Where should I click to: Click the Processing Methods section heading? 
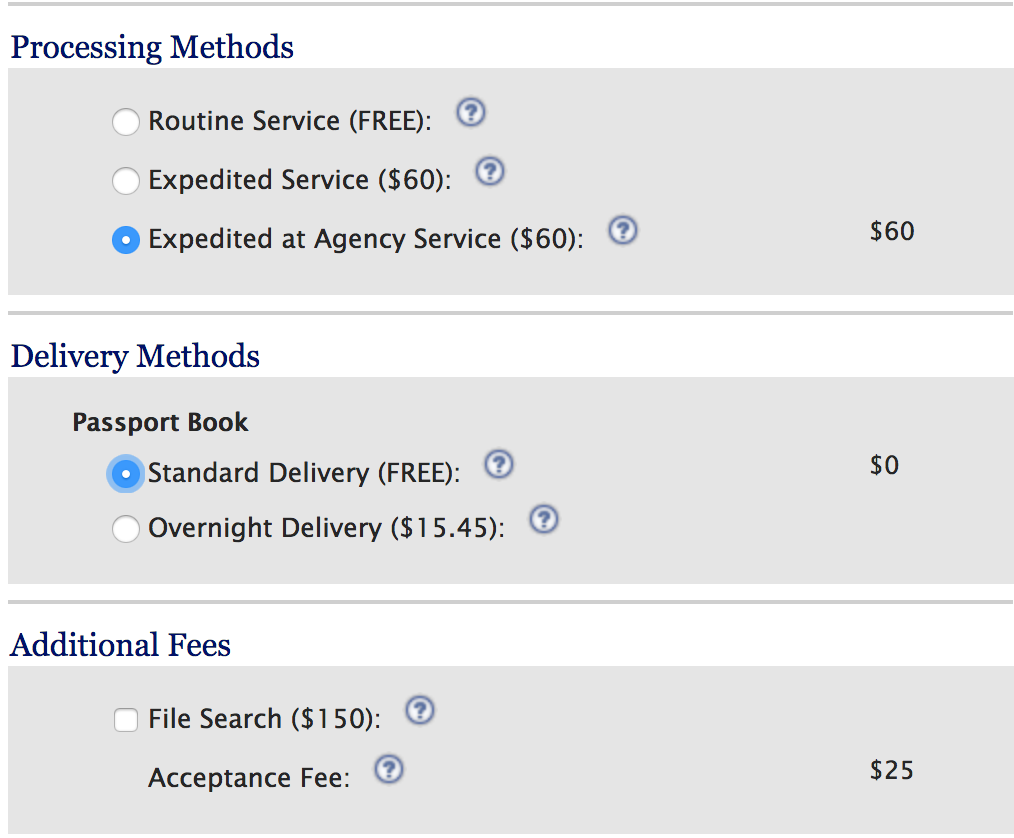153,47
